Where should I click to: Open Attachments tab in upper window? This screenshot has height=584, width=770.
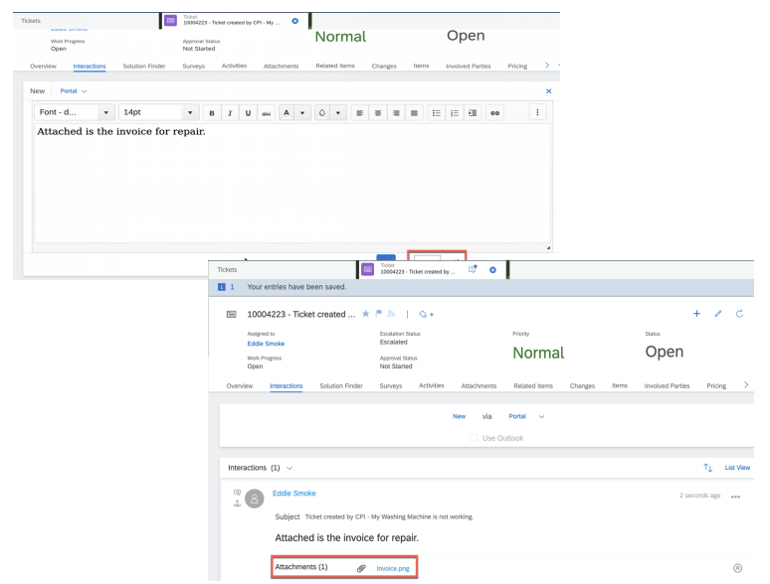pos(281,66)
